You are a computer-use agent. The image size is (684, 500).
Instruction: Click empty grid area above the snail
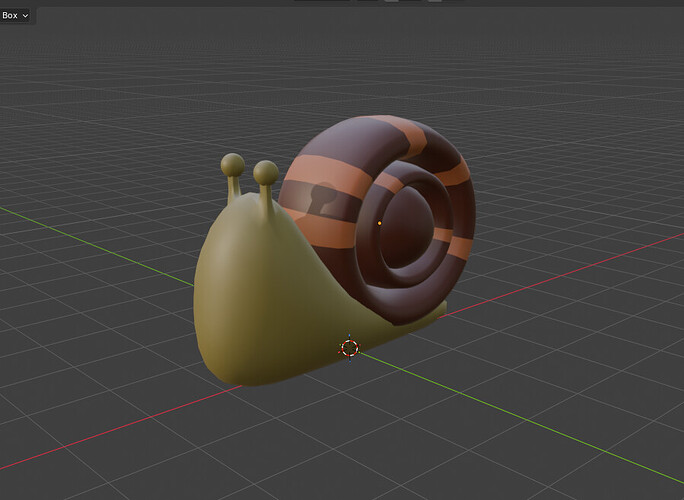(x=350, y=60)
